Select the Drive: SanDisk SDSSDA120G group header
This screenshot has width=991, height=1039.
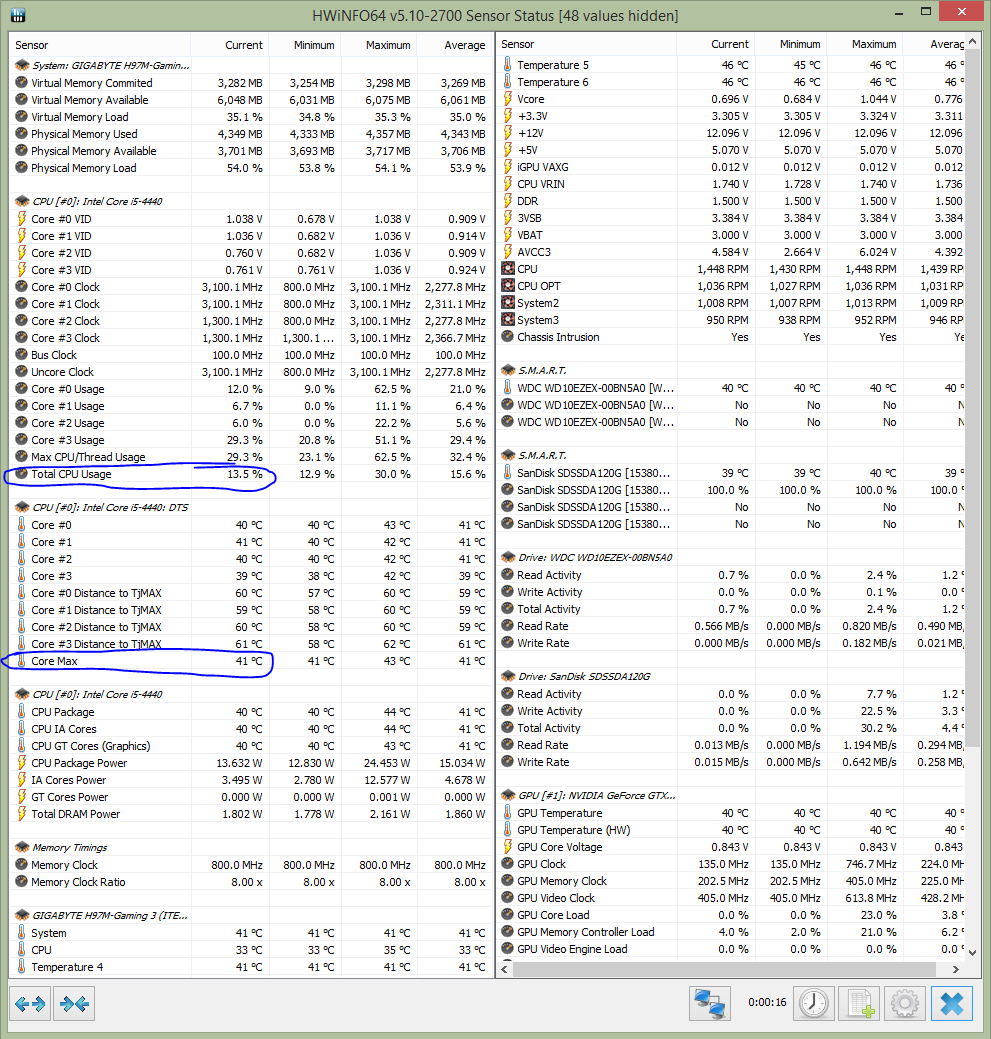(584, 677)
